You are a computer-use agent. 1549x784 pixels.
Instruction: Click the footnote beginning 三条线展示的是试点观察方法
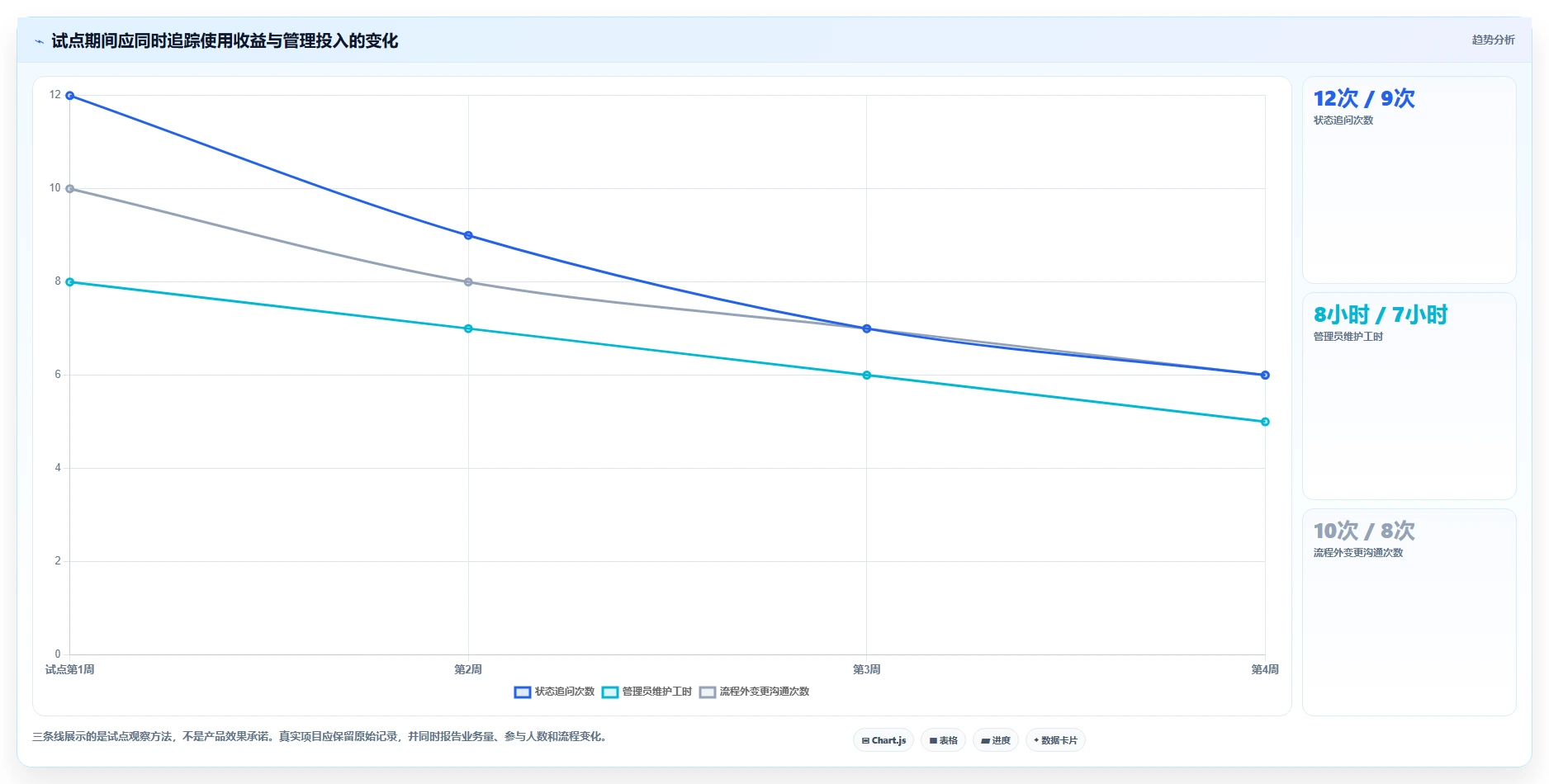tap(322, 736)
